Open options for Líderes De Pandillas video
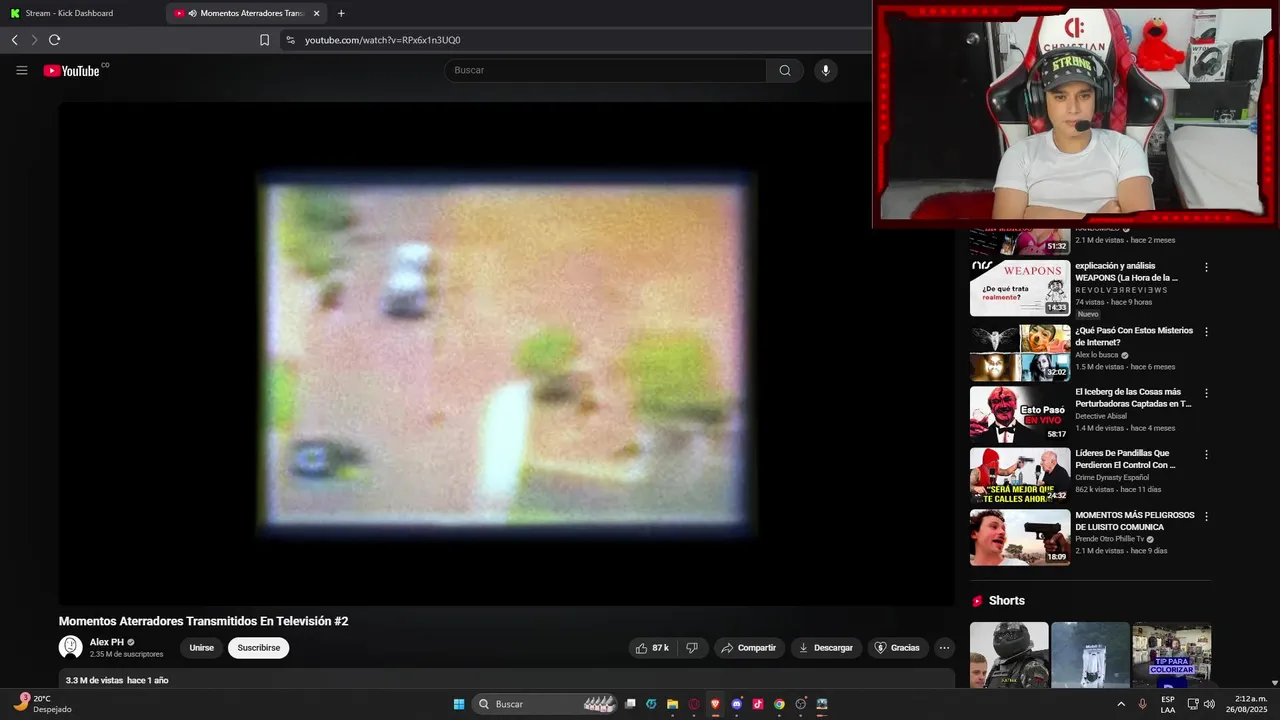This screenshot has width=1280, height=720. click(1206, 454)
